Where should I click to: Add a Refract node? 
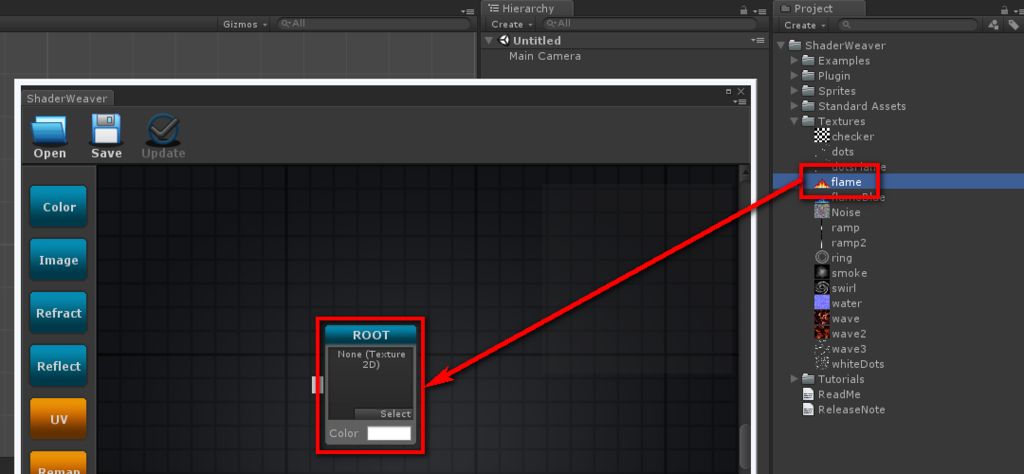pos(58,313)
